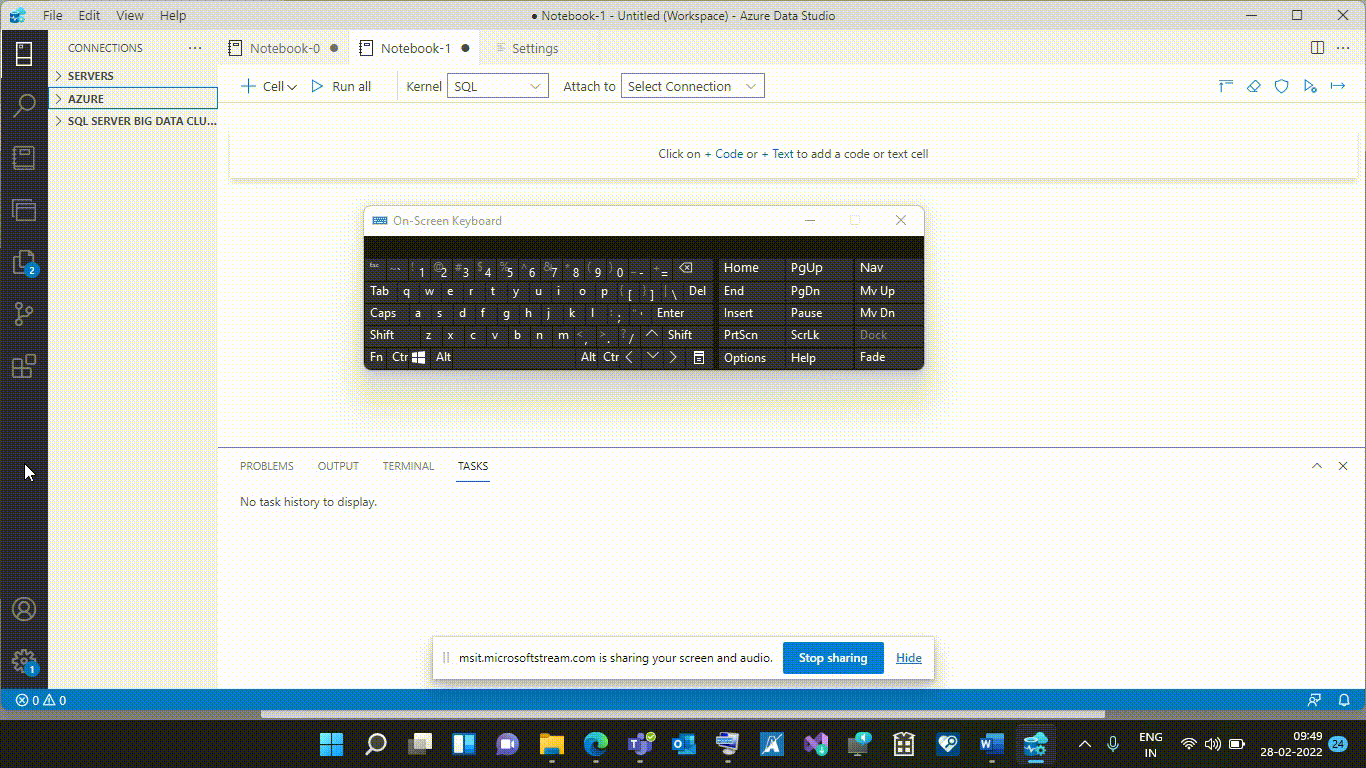The height and width of the screenshot is (768, 1366).
Task: Adjust the speaker volume in the system tray
Action: click(x=1213, y=744)
